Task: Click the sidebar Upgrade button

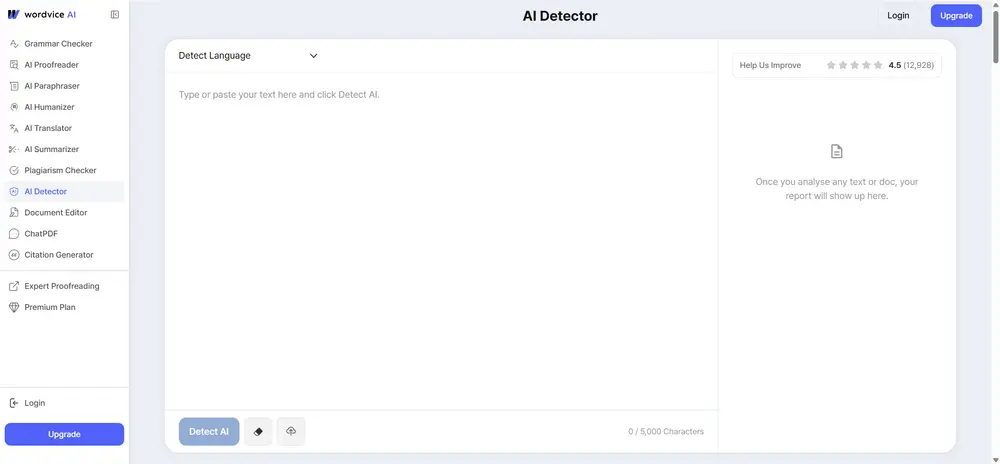Action: (64, 434)
